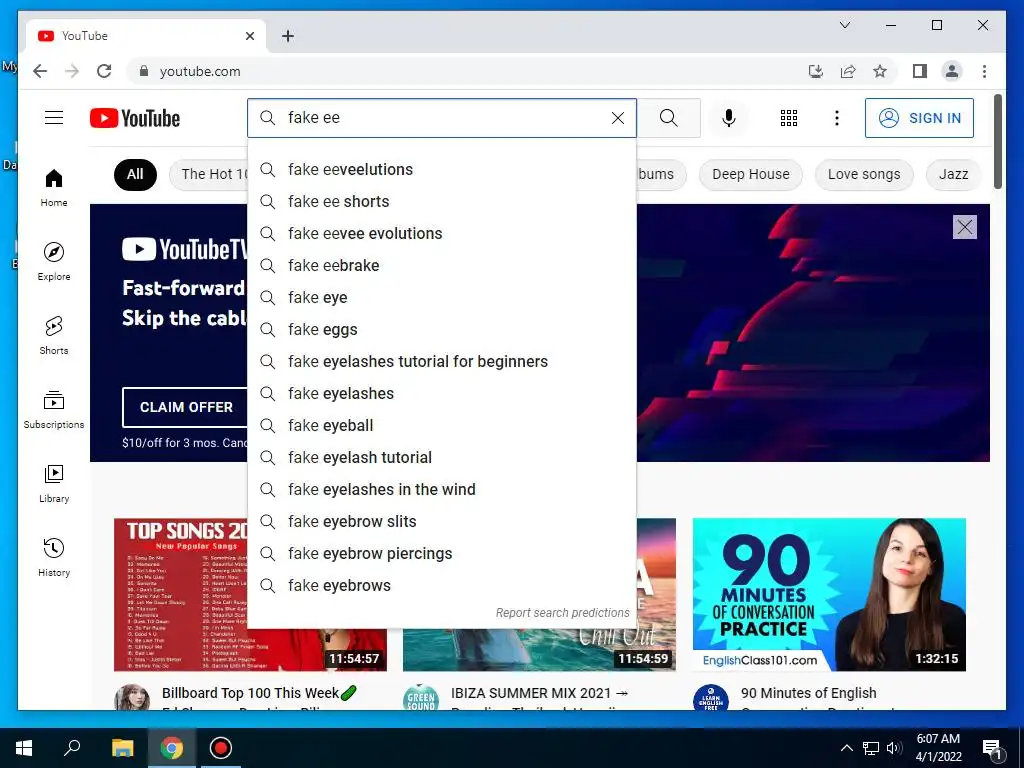Choose suggestion 'fake eyebrow slits'
The height and width of the screenshot is (768, 1024).
pos(441,521)
